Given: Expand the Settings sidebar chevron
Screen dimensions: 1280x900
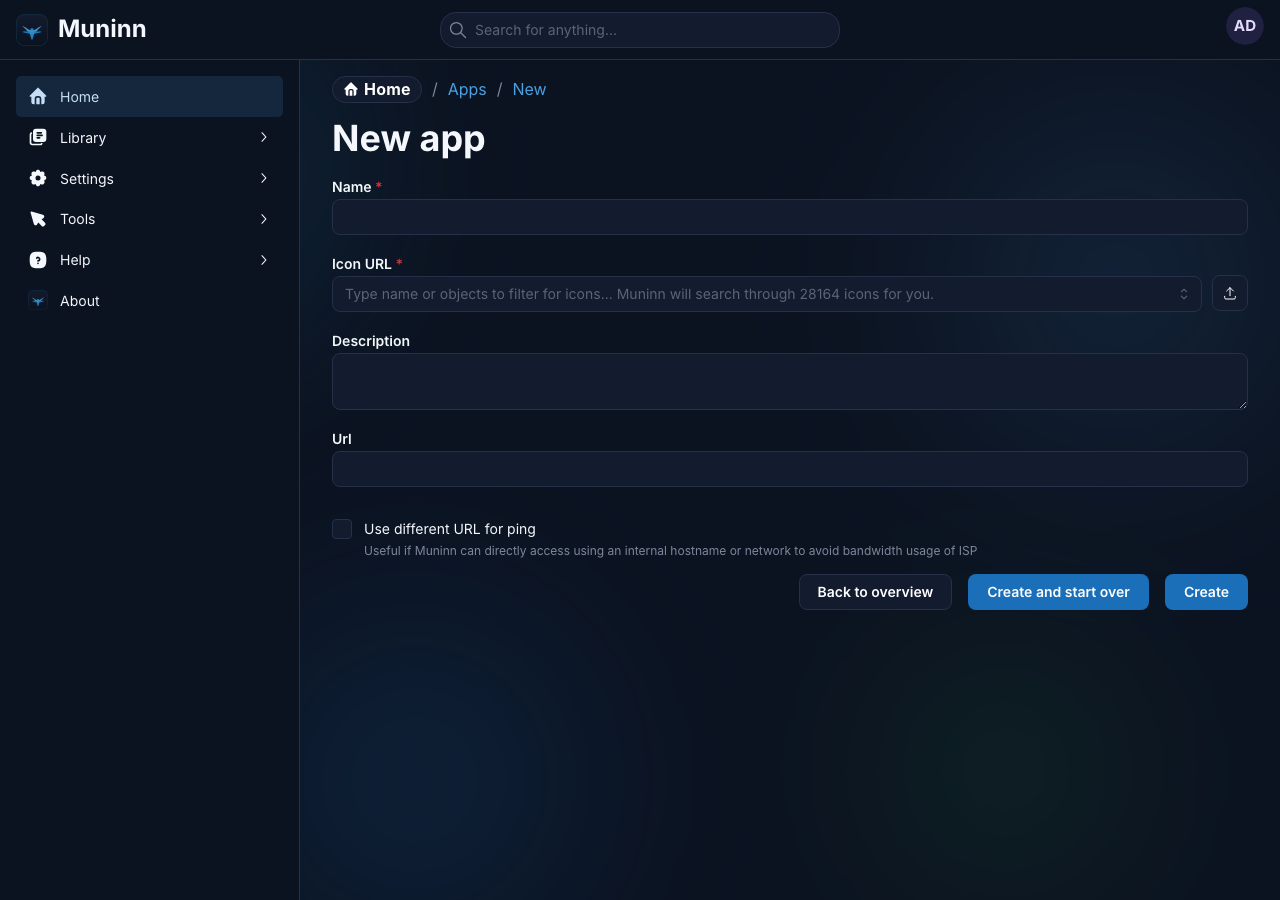Looking at the screenshot, I should [x=264, y=178].
